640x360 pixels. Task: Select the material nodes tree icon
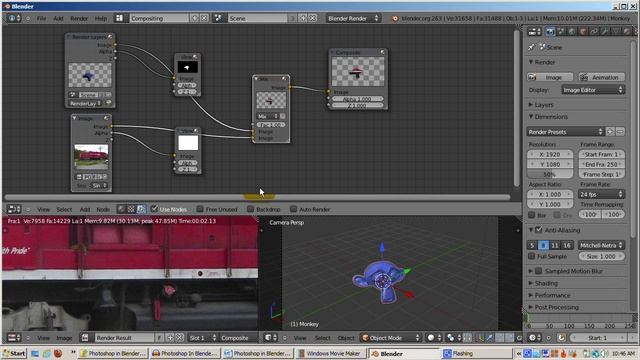[x=121, y=209]
